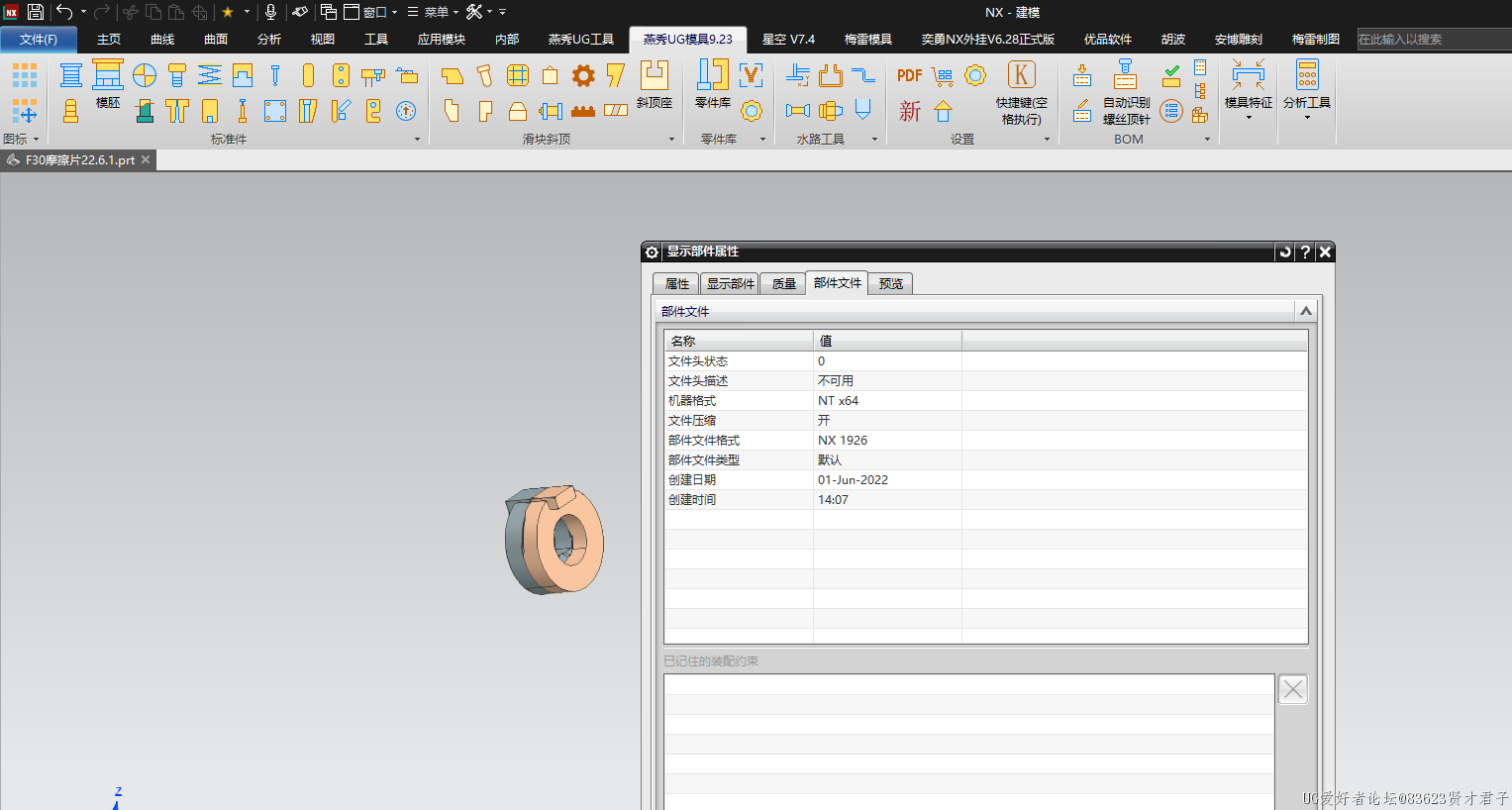The image size is (1512, 810).
Task: Click the 自动识别螺丝顶针 auto-detect icon
Action: [x=1126, y=93]
